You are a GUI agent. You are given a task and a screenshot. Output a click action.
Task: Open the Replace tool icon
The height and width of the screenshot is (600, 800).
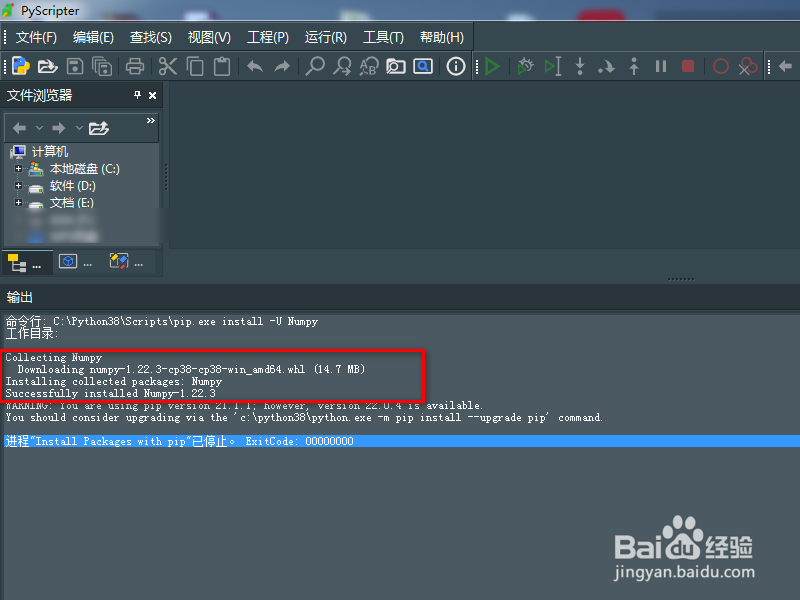coord(369,66)
